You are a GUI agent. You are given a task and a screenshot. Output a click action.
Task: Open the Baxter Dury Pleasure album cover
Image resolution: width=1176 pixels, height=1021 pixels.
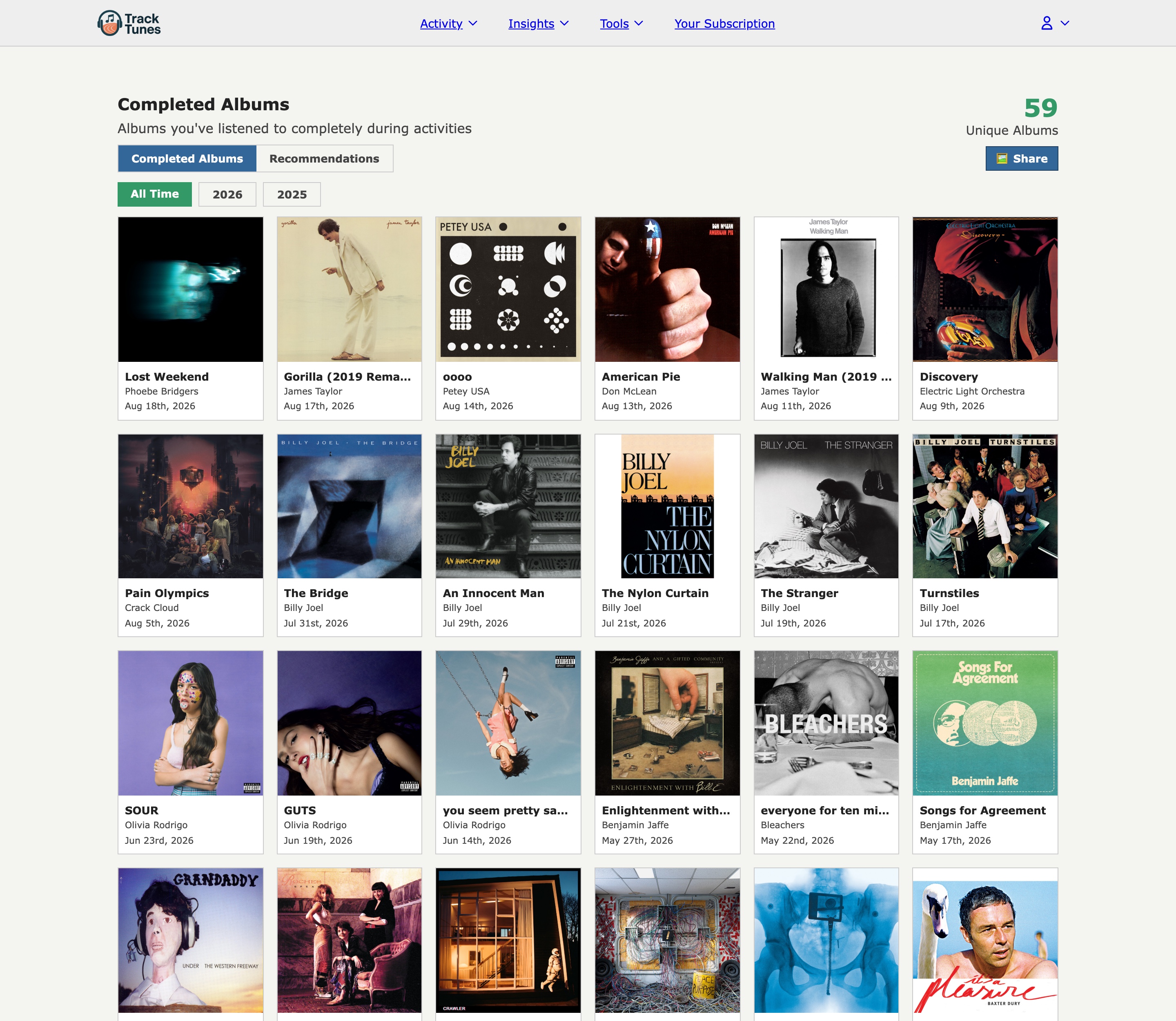pos(985,941)
